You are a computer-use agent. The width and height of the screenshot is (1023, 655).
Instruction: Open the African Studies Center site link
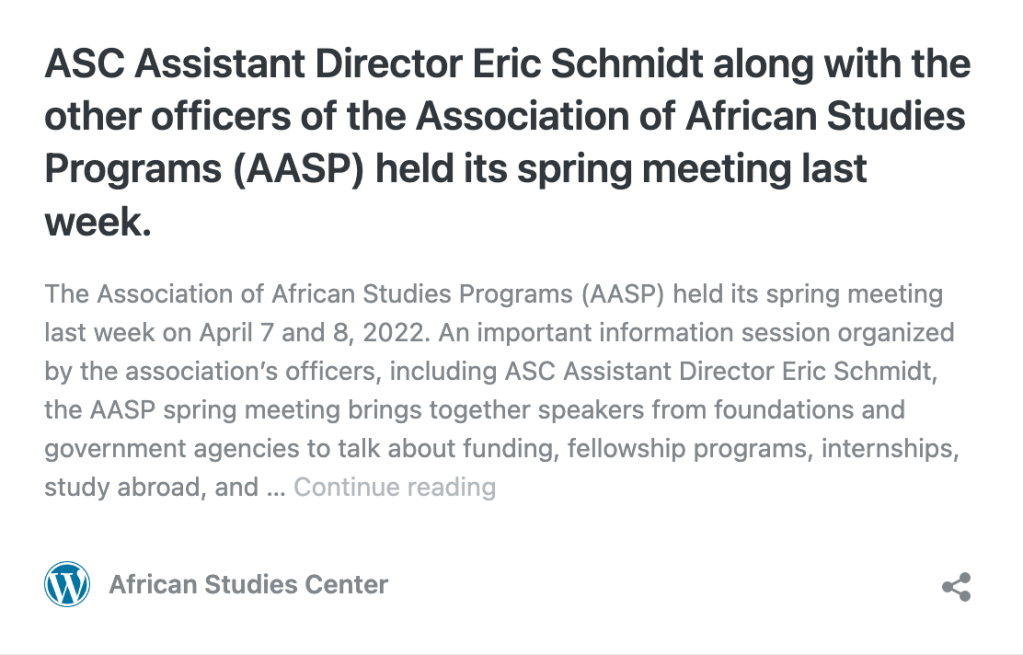[x=248, y=584]
